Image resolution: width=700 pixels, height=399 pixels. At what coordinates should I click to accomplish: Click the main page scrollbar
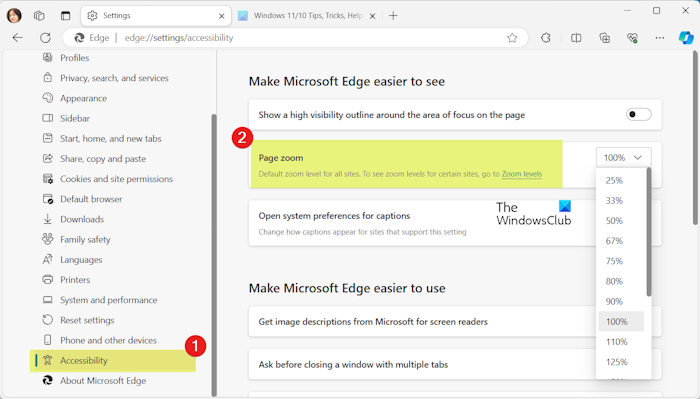tap(696, 139)
